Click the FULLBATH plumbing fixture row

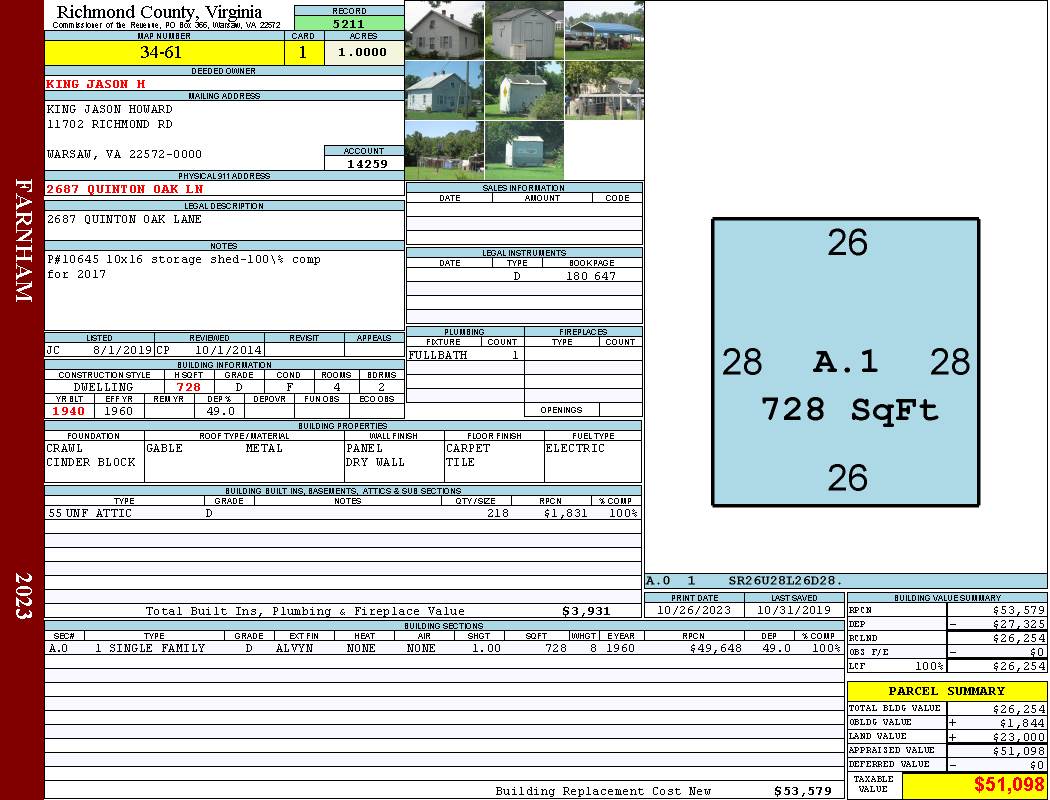465,355
